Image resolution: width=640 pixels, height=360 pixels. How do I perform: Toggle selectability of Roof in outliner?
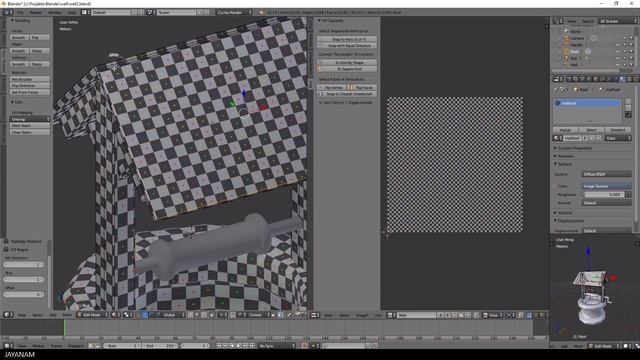624,51
